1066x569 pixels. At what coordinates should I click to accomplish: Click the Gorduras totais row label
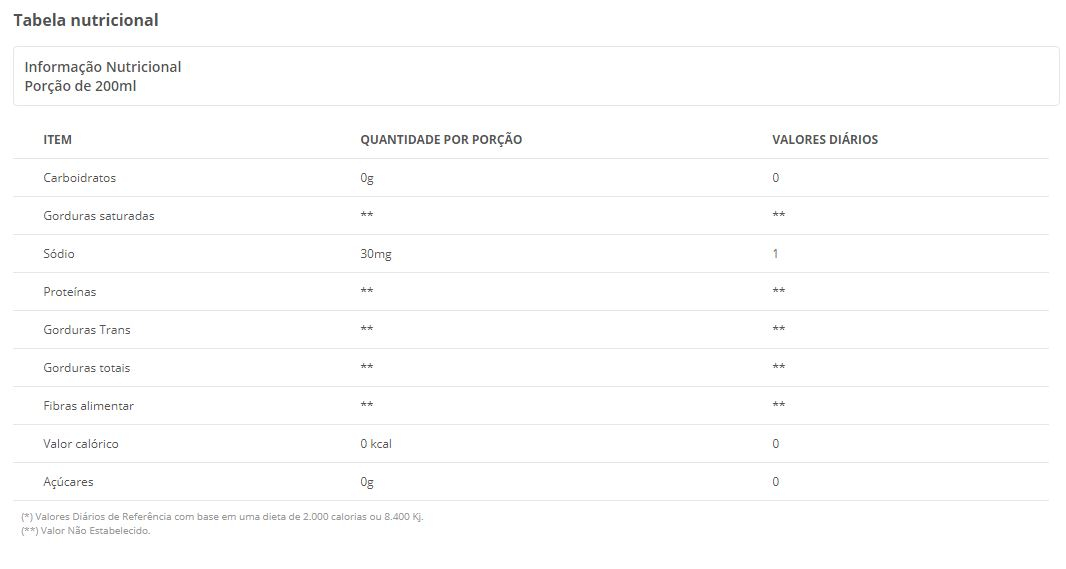[86, 368]
